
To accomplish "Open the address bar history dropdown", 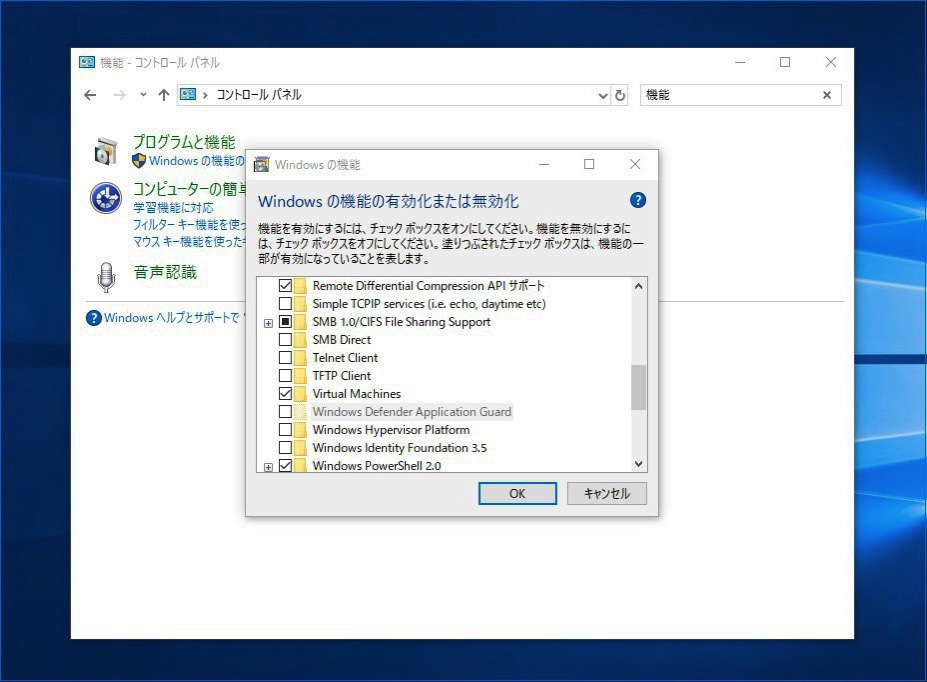I will (602, 96).
